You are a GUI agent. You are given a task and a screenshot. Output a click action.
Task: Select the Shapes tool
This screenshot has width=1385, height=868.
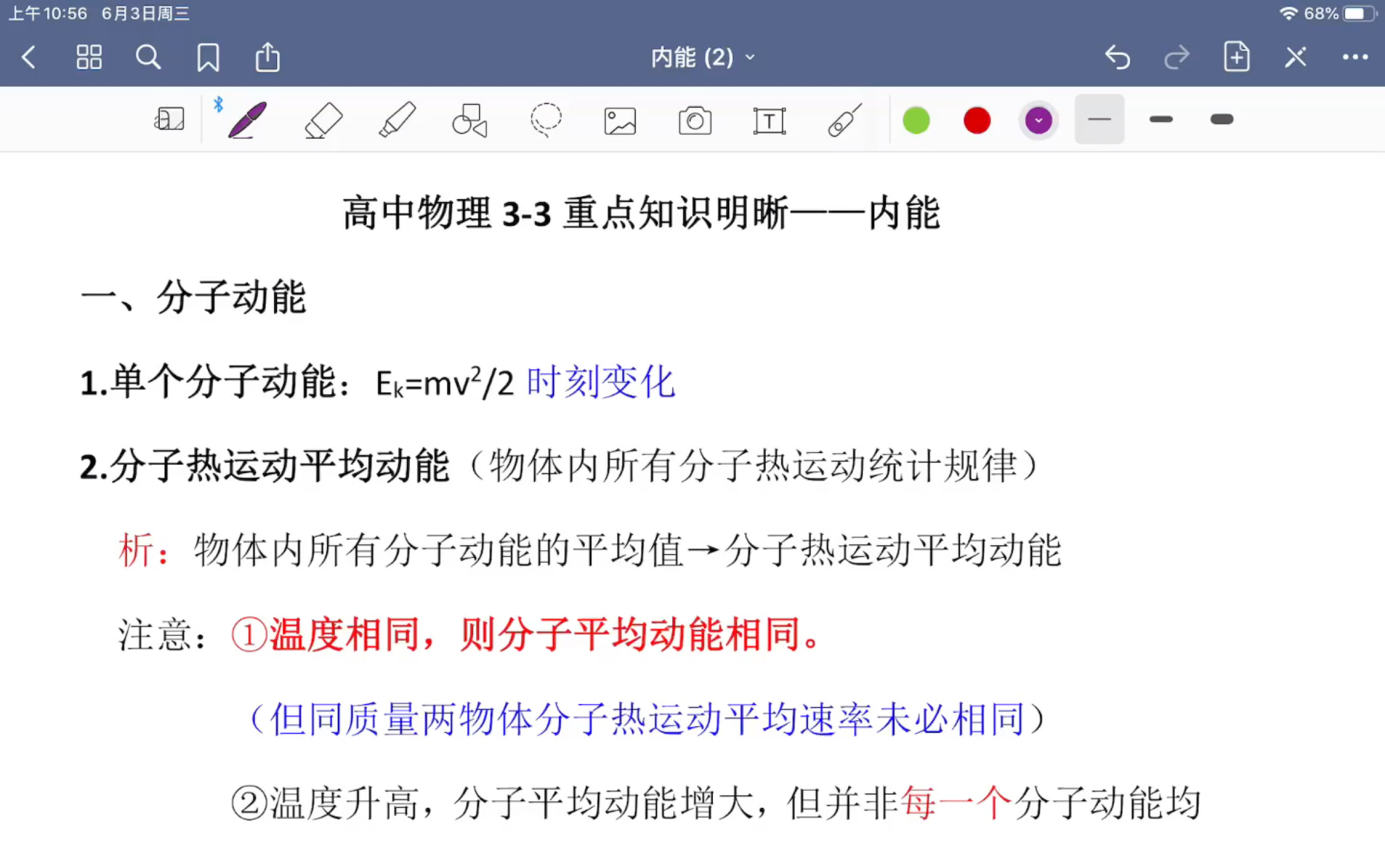pyautogui.click(x=470, y=120)
